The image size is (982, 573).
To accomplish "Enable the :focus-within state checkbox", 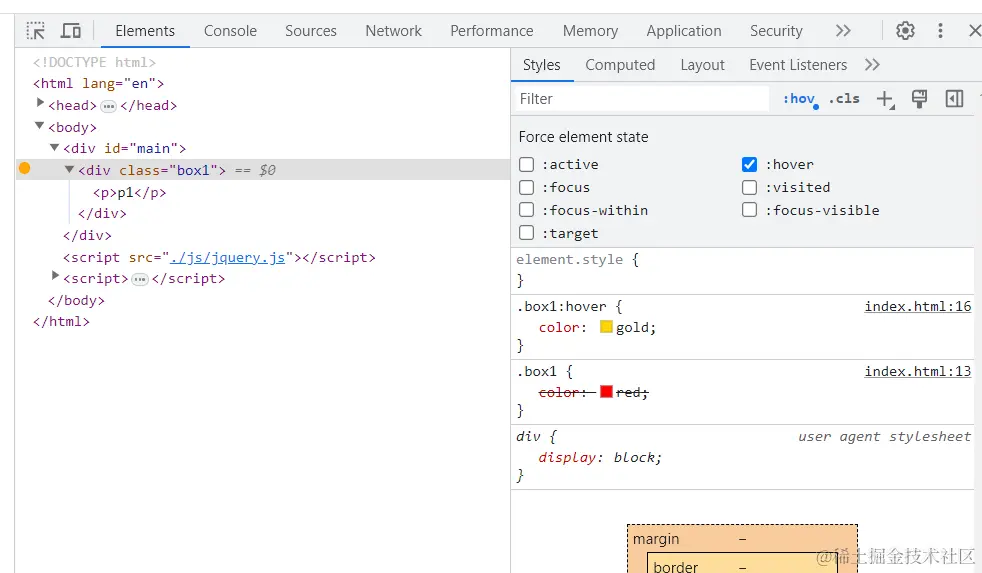I will [527, 210].
